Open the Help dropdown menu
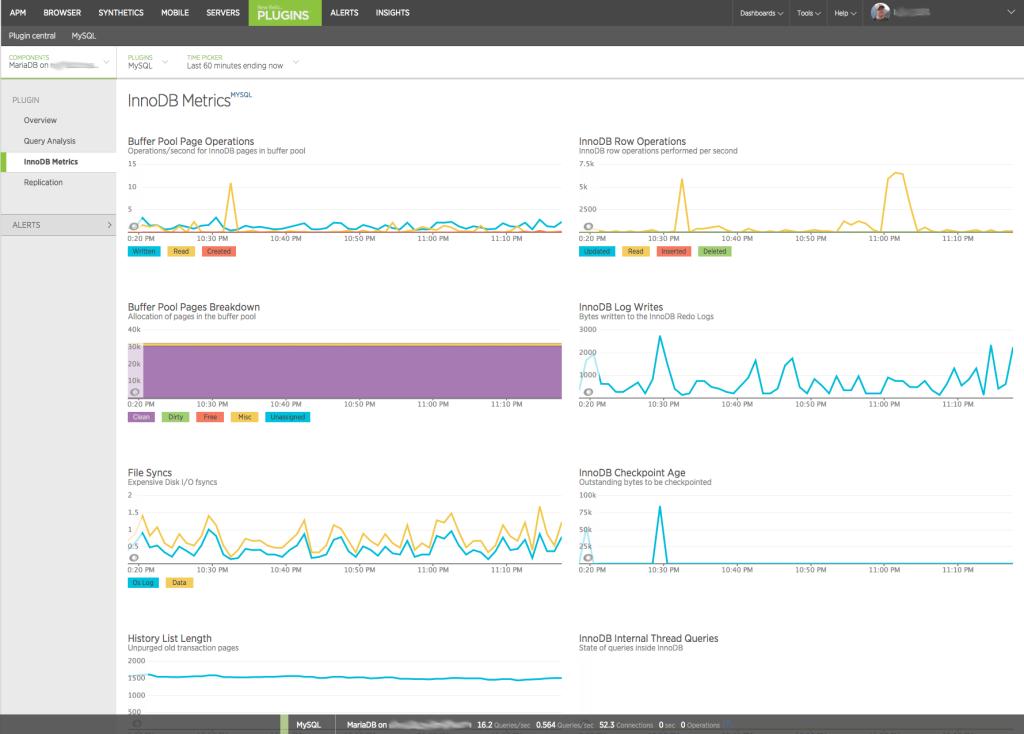Viewport: 1024px width, 734px height. [x=845, y=13]
